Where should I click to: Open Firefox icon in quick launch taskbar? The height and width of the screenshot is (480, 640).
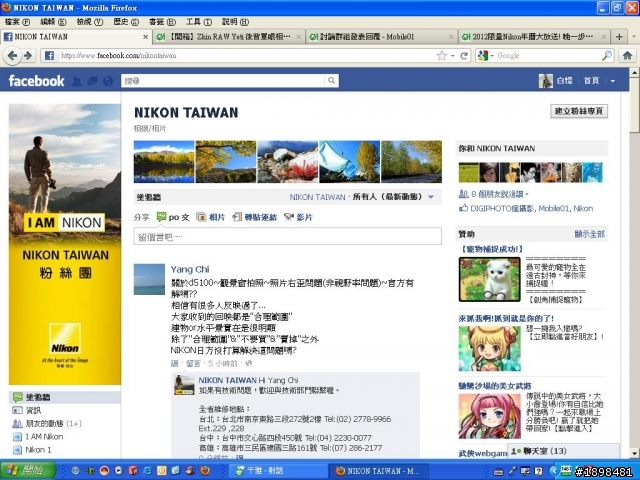(205, 471)
